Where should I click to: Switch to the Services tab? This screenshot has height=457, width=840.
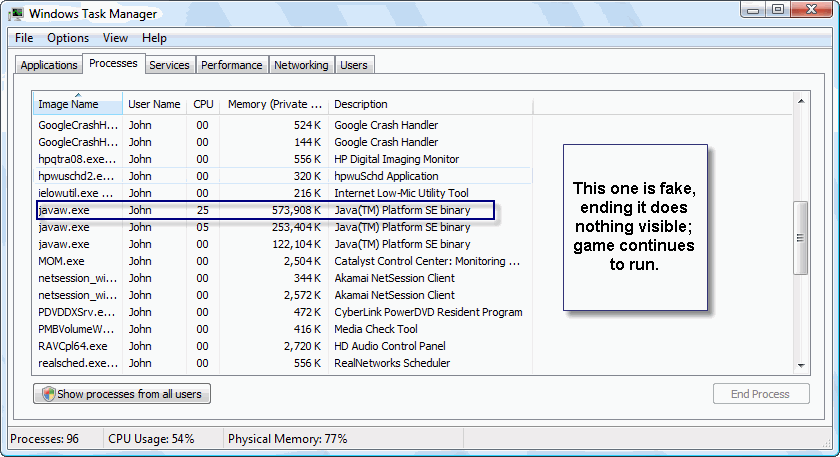point(169,65)
